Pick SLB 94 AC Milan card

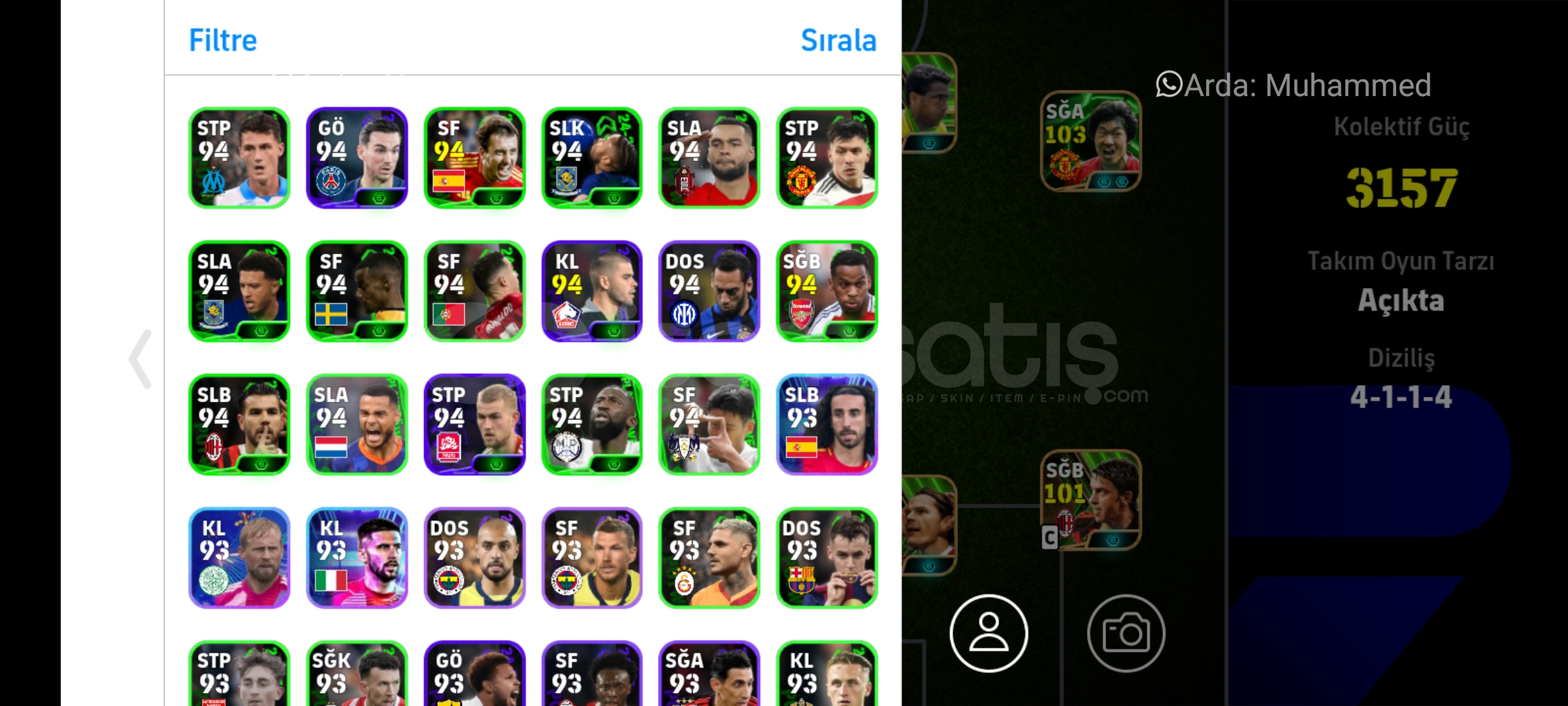point(239,425)
